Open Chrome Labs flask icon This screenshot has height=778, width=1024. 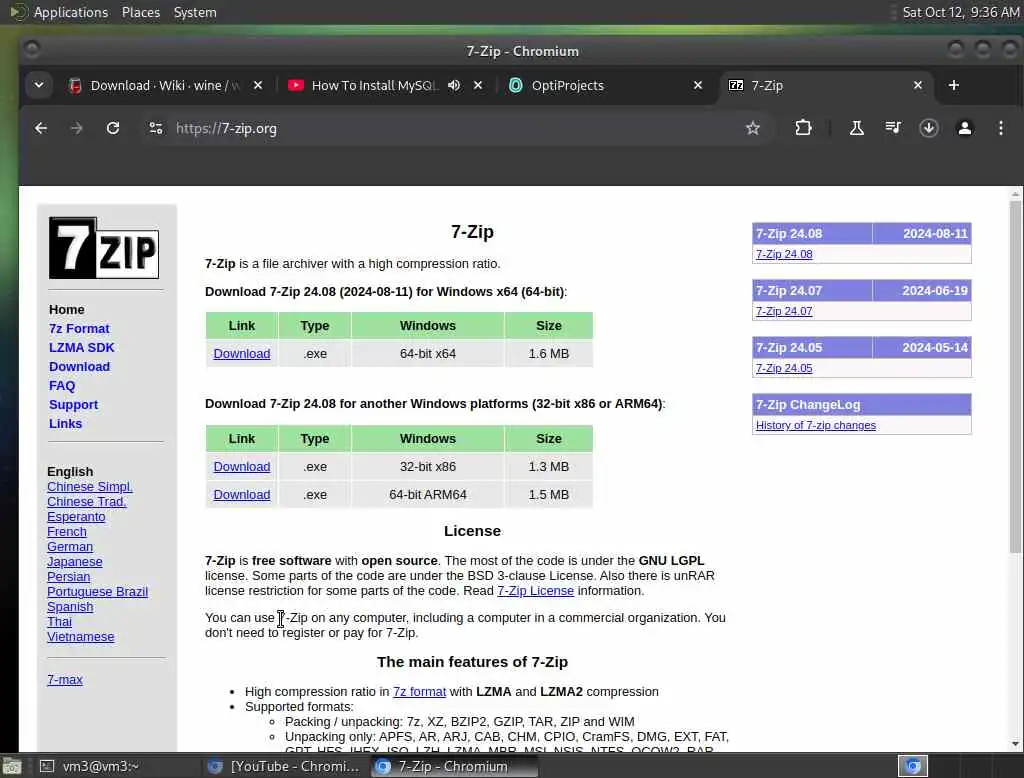[x=856, y=129]
